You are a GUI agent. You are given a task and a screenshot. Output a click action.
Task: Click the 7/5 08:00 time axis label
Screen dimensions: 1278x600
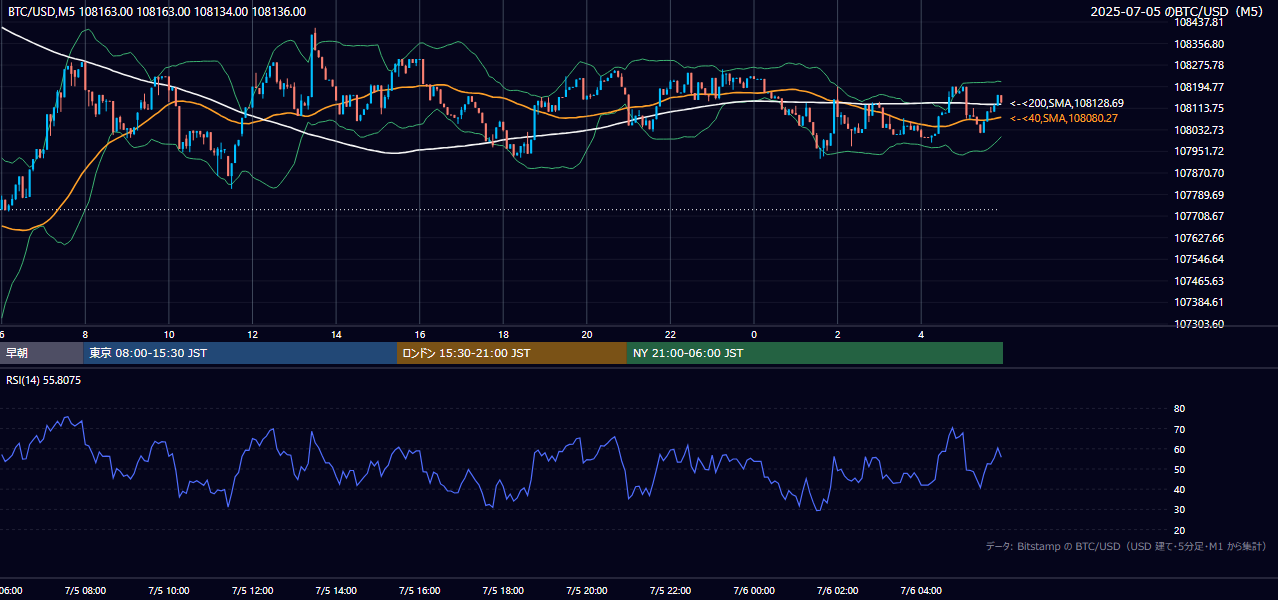point(85,591)
